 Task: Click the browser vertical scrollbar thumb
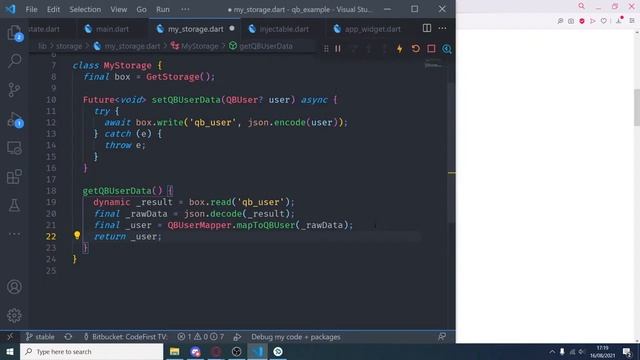(x=637, y=107)
